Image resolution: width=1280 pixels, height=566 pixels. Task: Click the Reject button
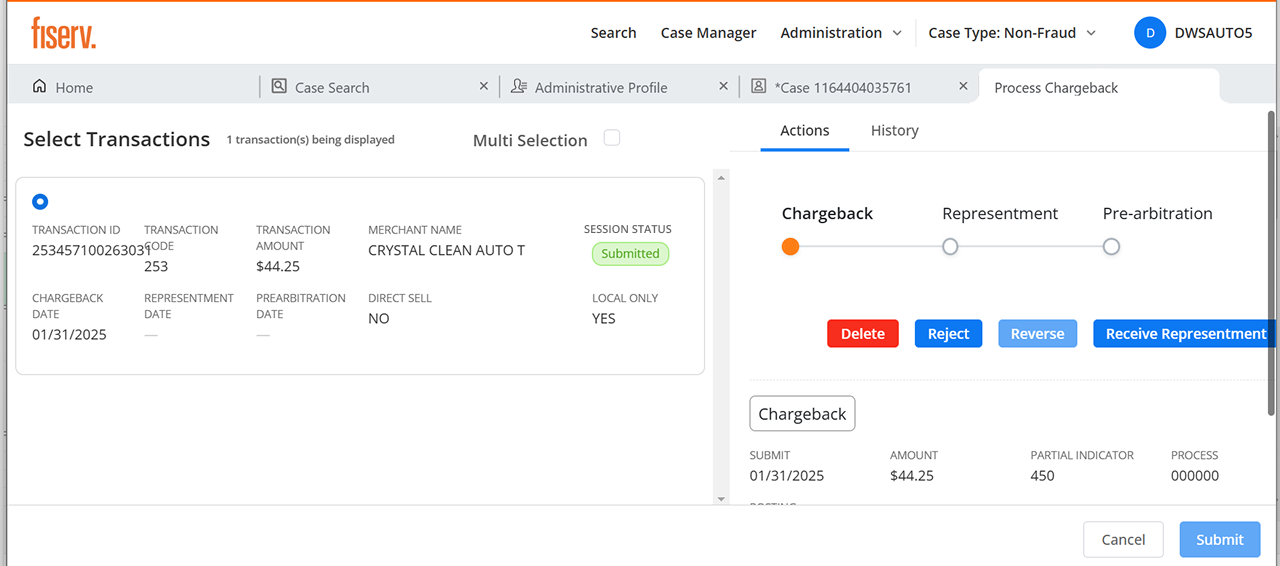click(x=948, y=334)
